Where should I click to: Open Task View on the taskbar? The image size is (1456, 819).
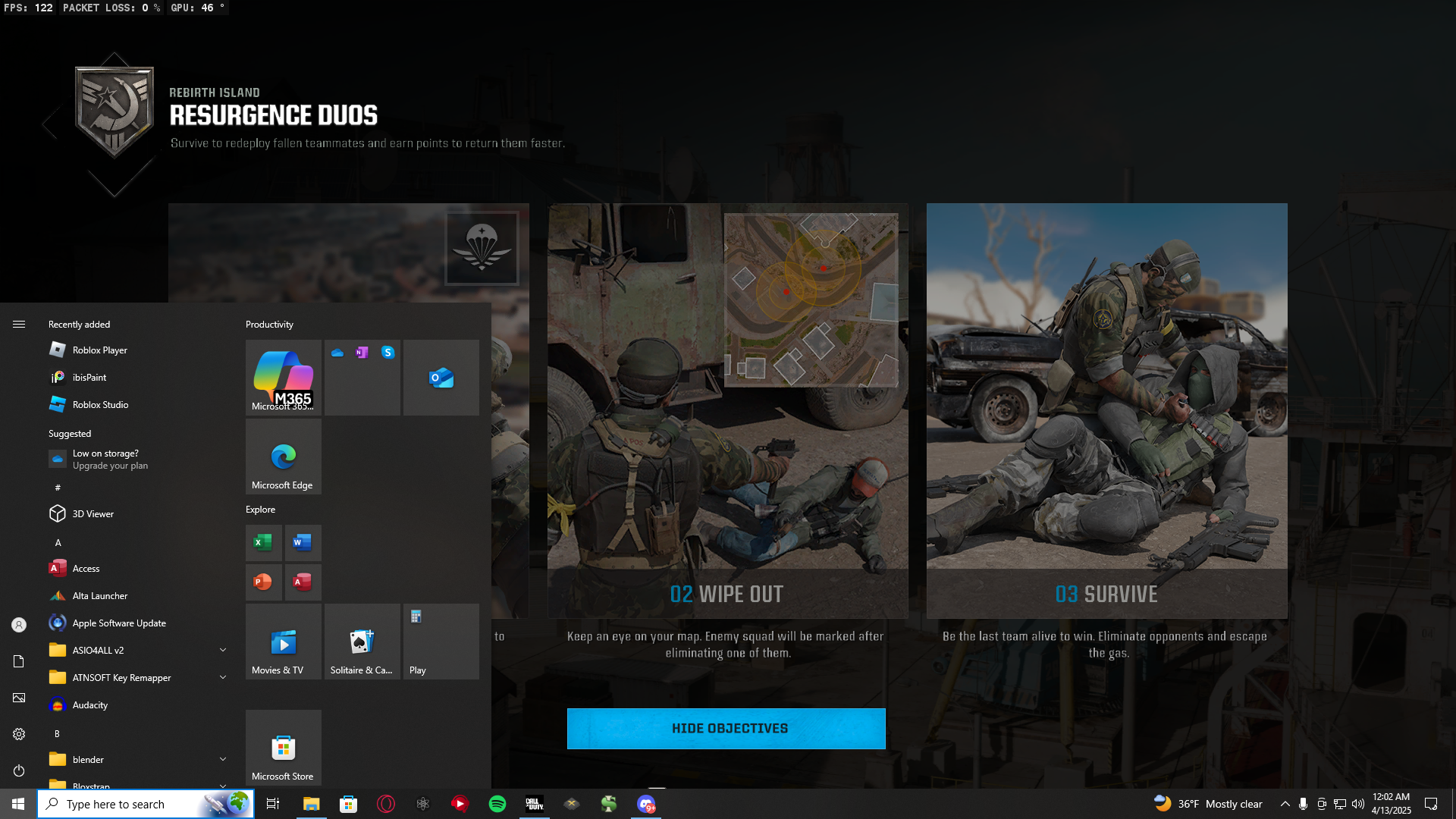pos(273,804)
